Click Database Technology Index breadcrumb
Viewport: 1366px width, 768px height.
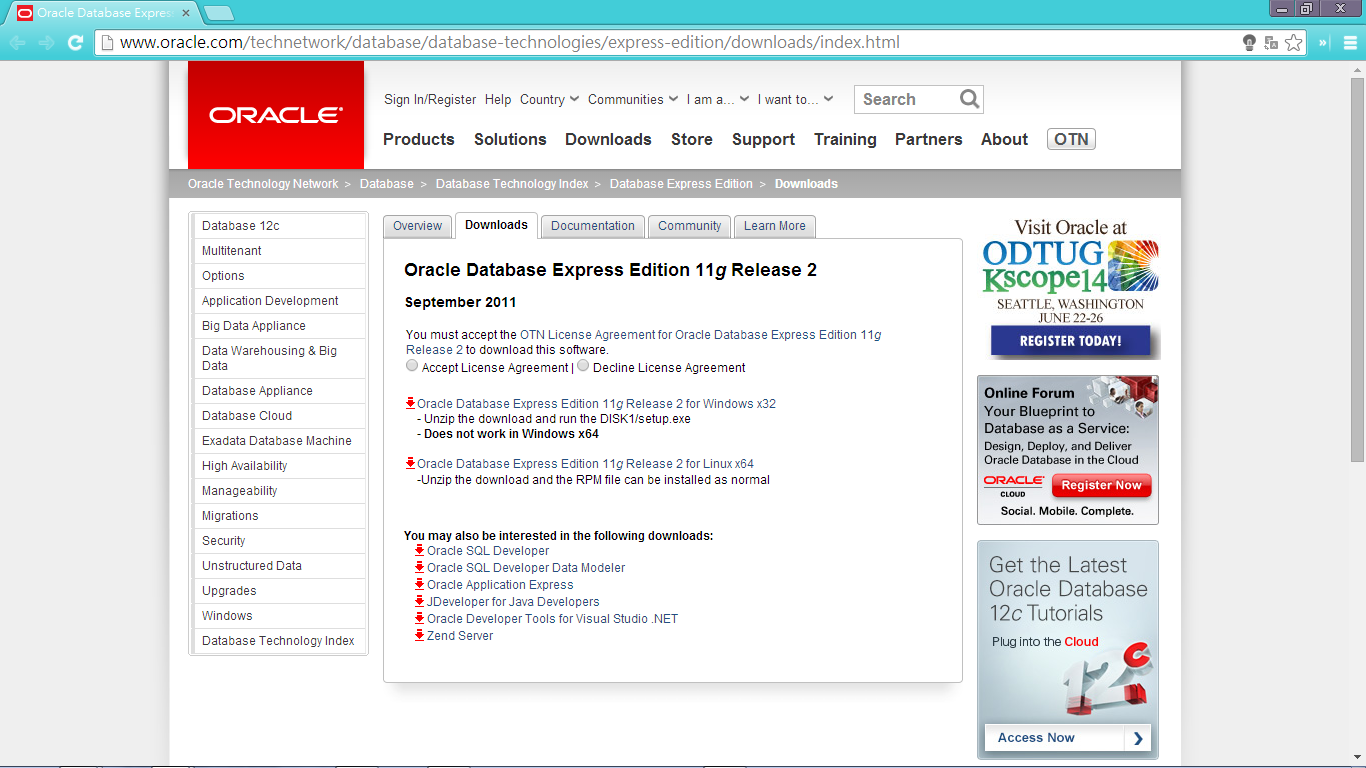512,184
